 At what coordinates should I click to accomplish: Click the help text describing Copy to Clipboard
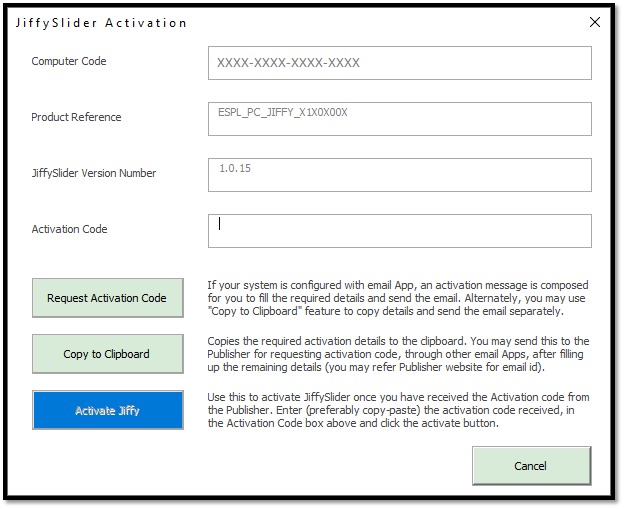click(x=398, y=354)
